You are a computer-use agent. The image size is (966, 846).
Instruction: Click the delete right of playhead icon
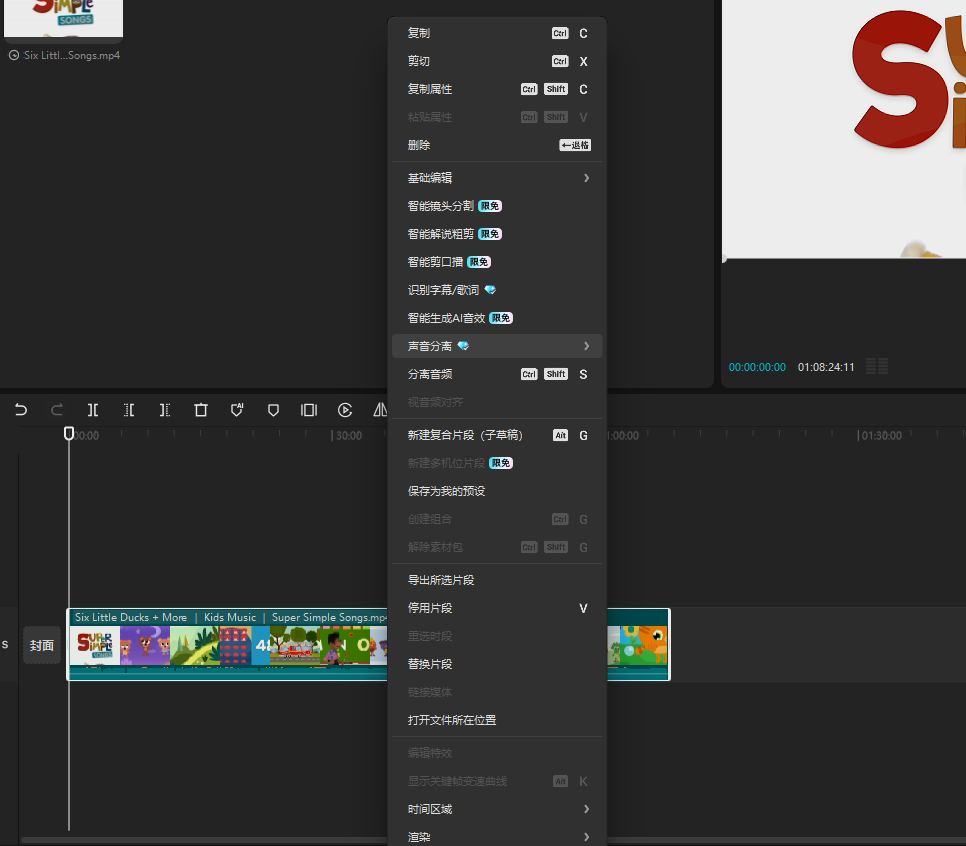click(165, 410)
